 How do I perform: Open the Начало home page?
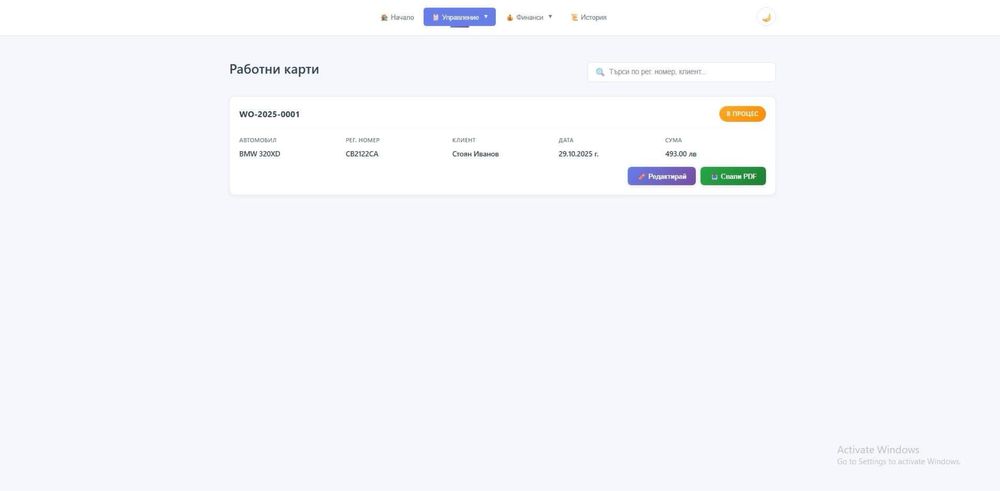397,17
